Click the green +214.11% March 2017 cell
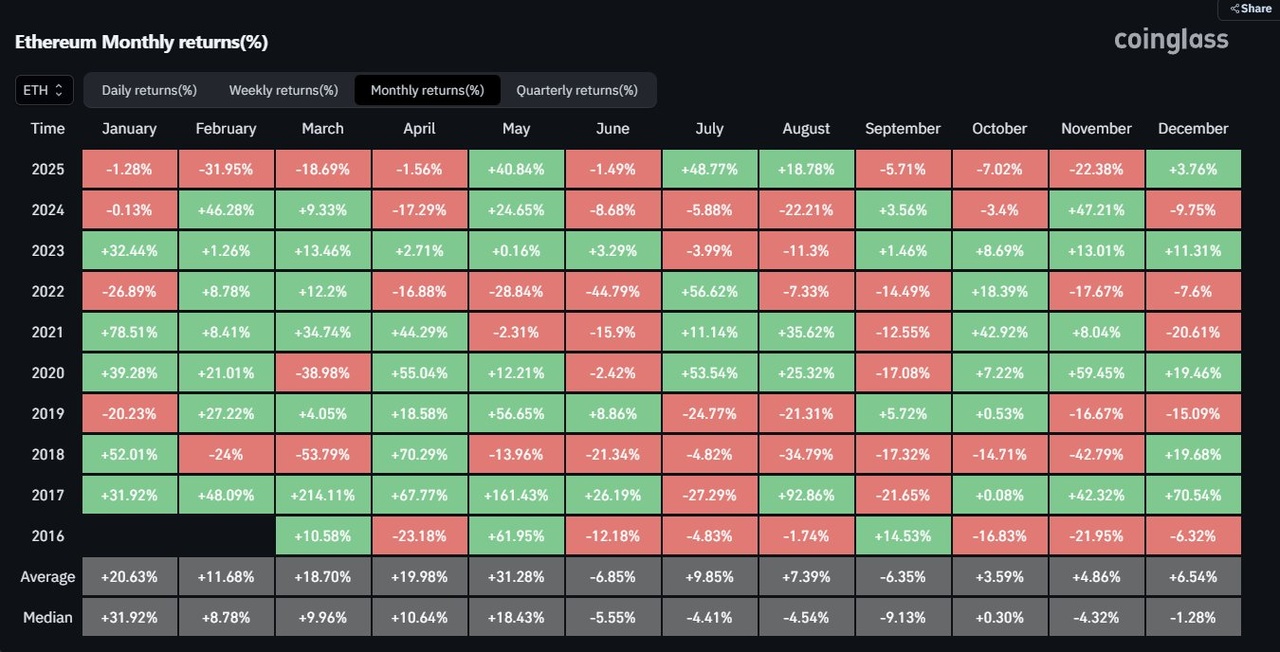This screenshot has height=652, width=1280. pyautogui.click(x=322, y=495)
